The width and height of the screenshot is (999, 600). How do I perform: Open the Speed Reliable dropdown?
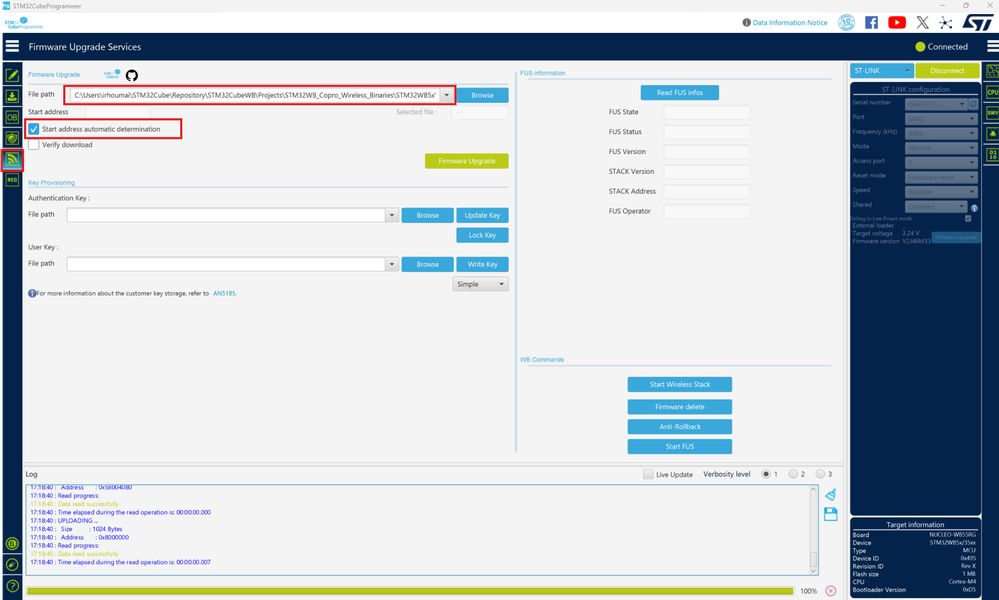point(941,192)
